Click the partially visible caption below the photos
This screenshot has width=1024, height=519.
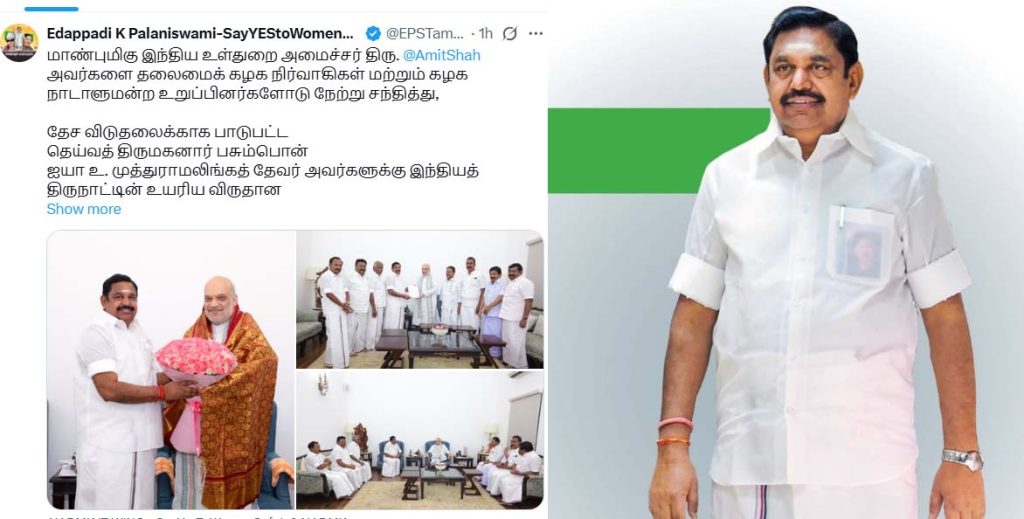(196, 516)
